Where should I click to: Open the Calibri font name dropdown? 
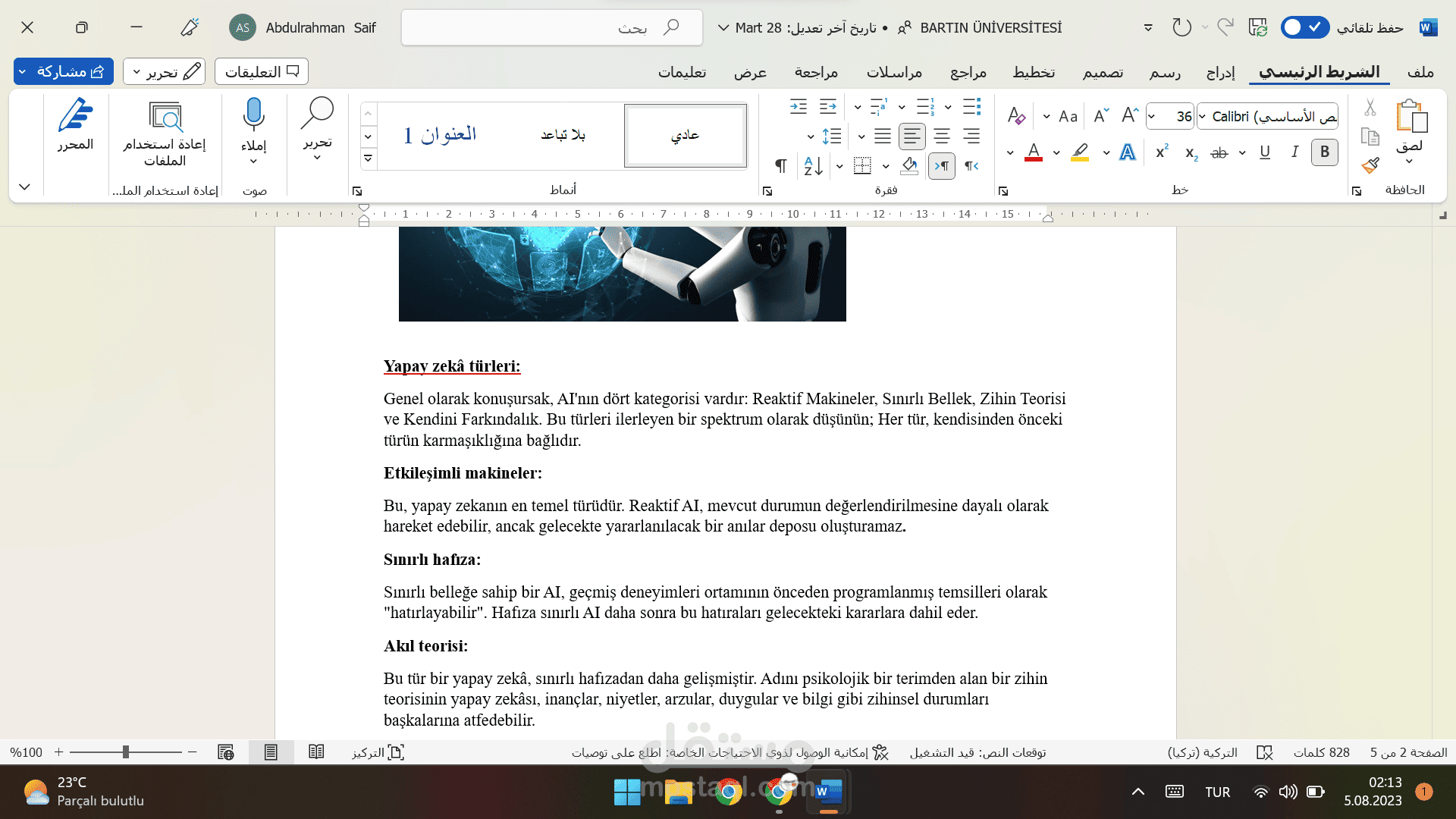(1268, 116)
